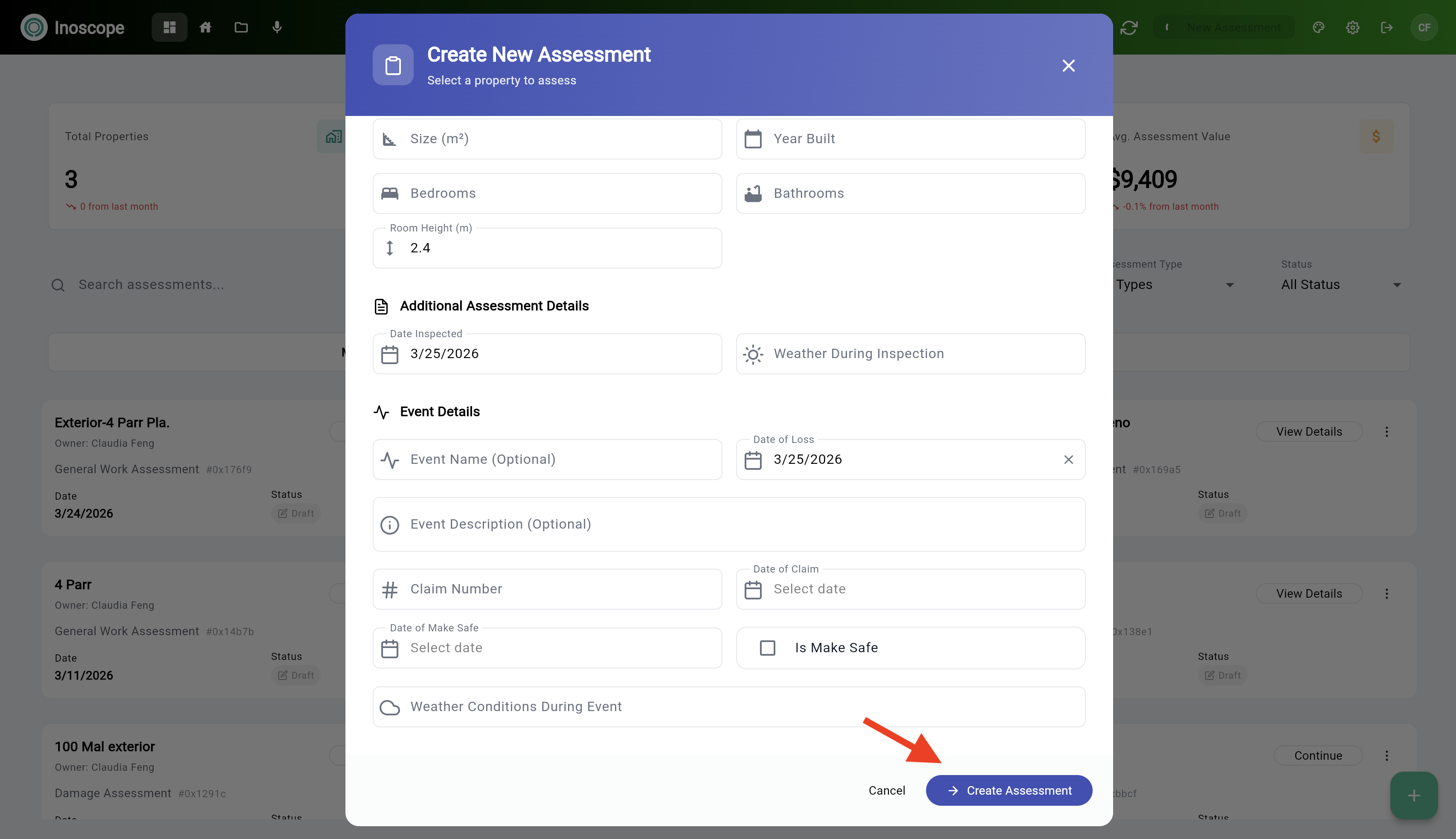
Task: Click the logout icon at top right
Action: (x=1387, y=27)
